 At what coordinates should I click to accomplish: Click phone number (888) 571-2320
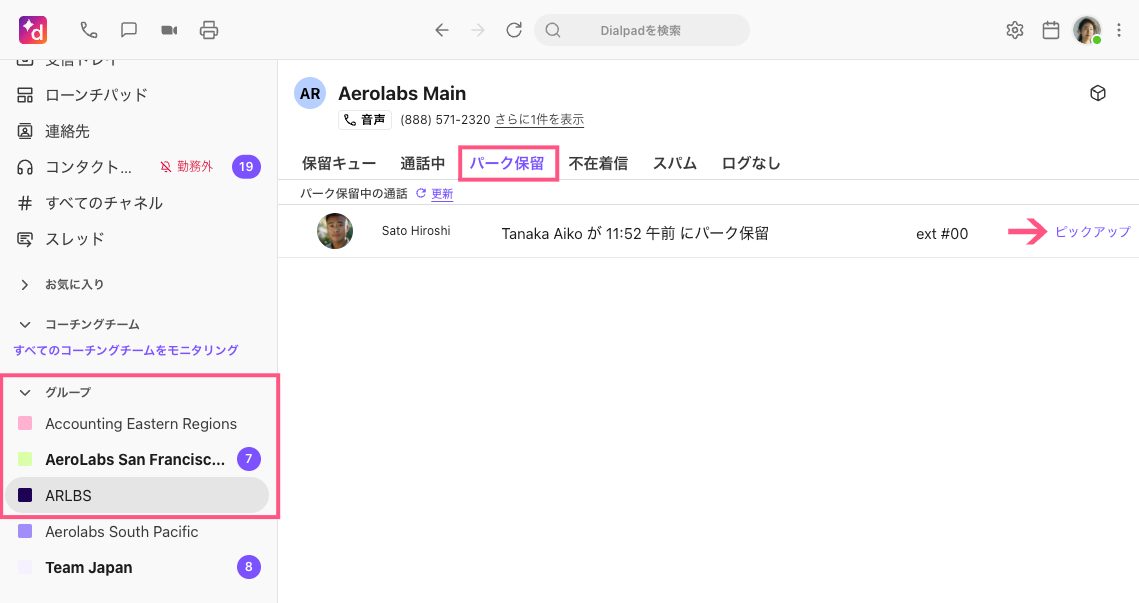pyautogui.click(x=445, y=120)
